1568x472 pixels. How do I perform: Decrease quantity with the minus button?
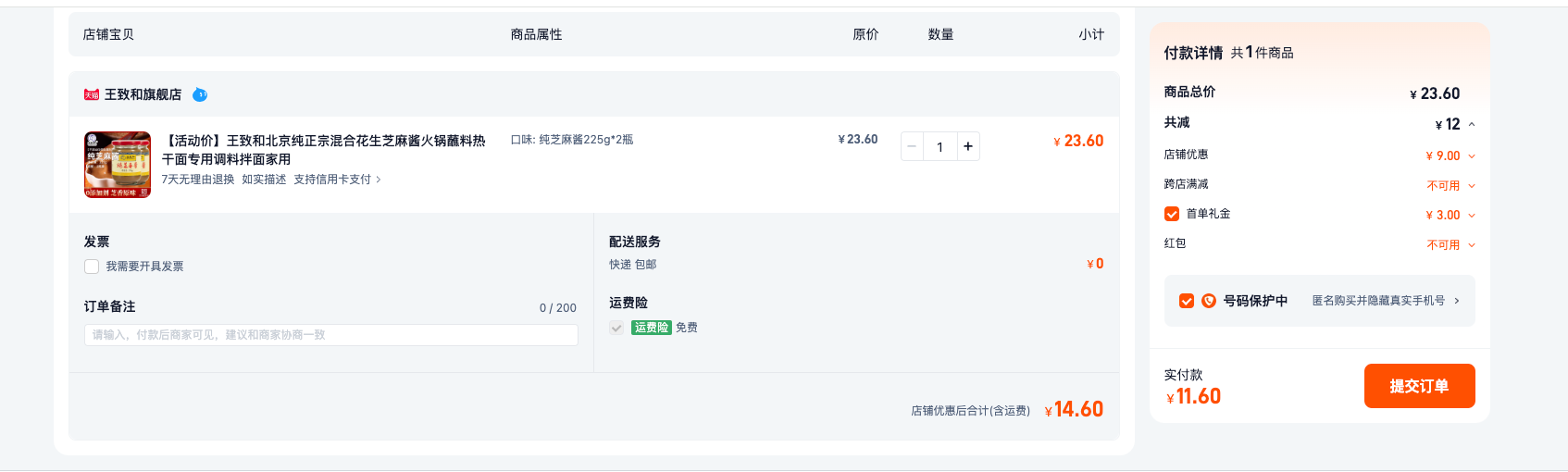912,146
